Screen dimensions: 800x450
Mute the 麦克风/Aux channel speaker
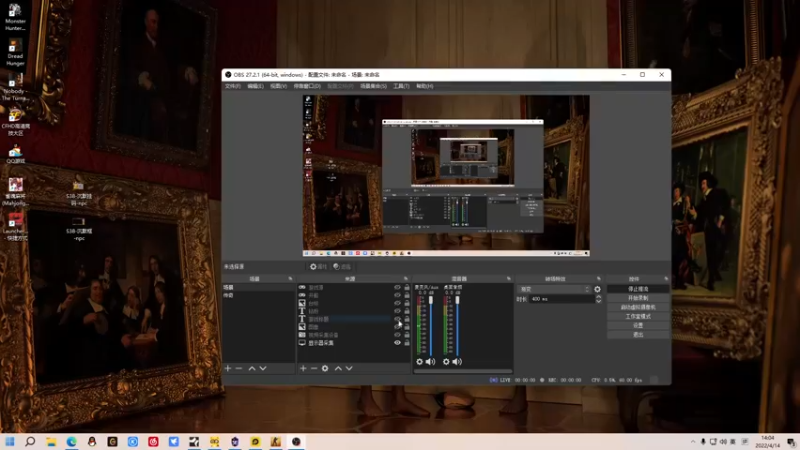tap(431, 362)
